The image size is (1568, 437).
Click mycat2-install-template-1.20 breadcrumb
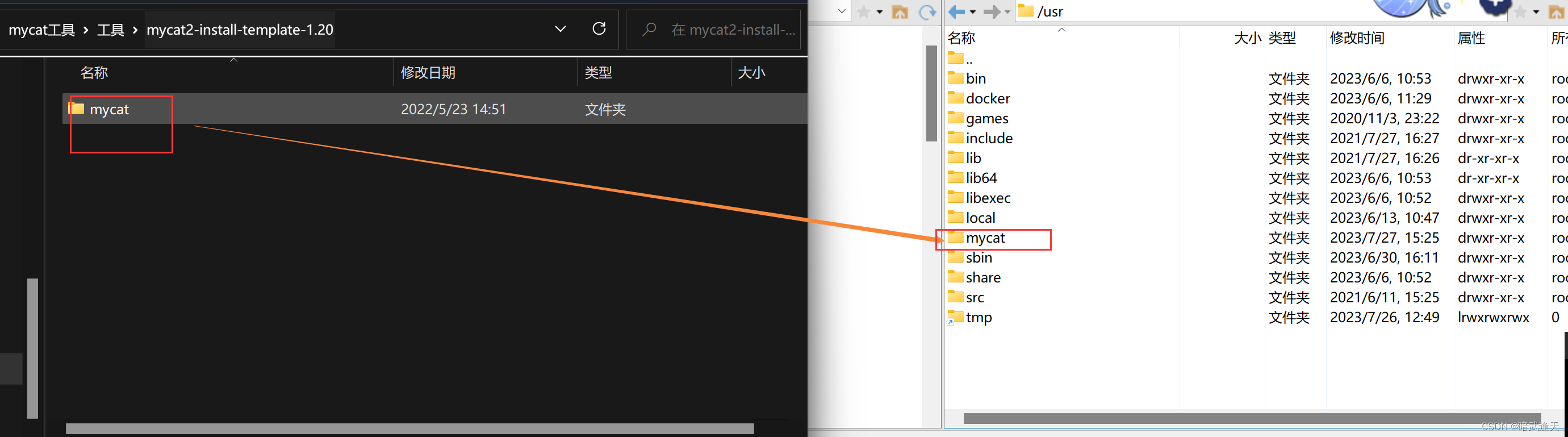click(240, 30)
